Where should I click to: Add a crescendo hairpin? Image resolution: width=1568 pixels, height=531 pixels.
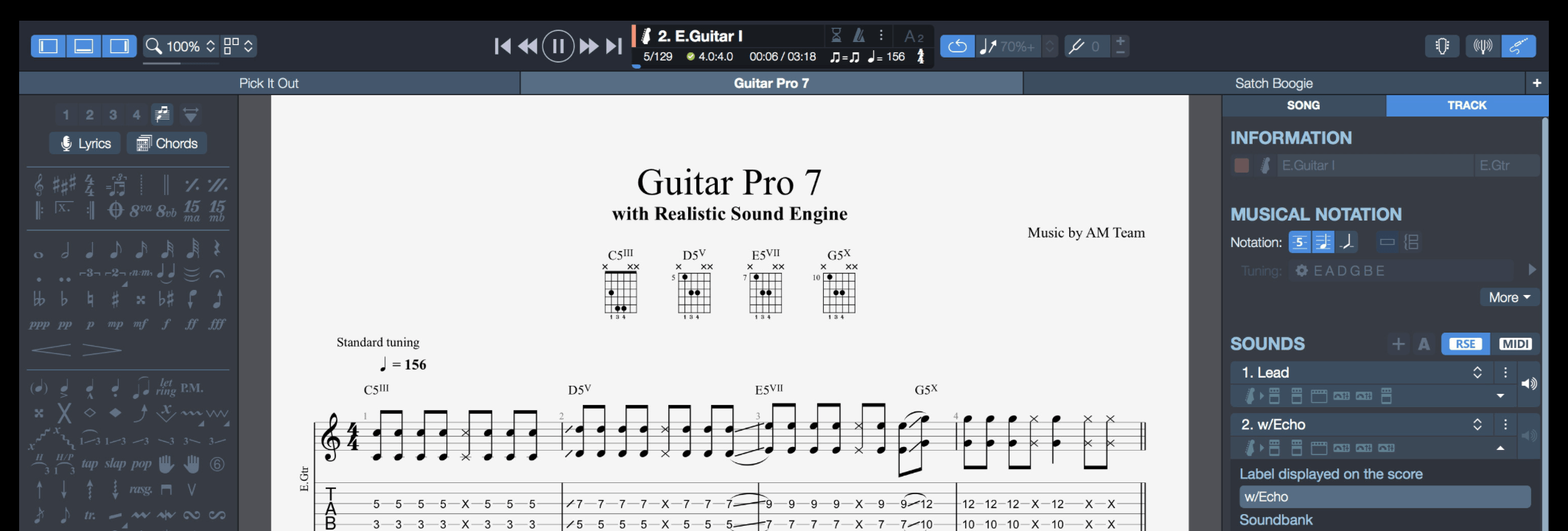click(52, 349)
